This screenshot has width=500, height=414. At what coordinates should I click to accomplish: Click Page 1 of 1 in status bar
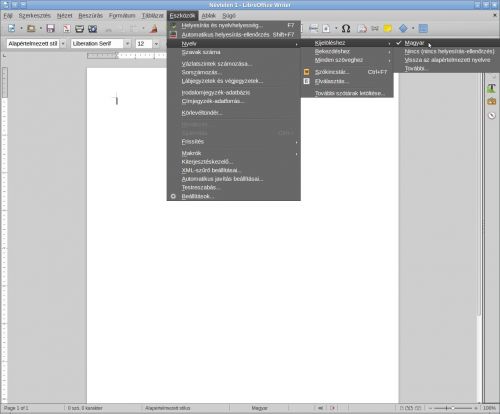16,408
